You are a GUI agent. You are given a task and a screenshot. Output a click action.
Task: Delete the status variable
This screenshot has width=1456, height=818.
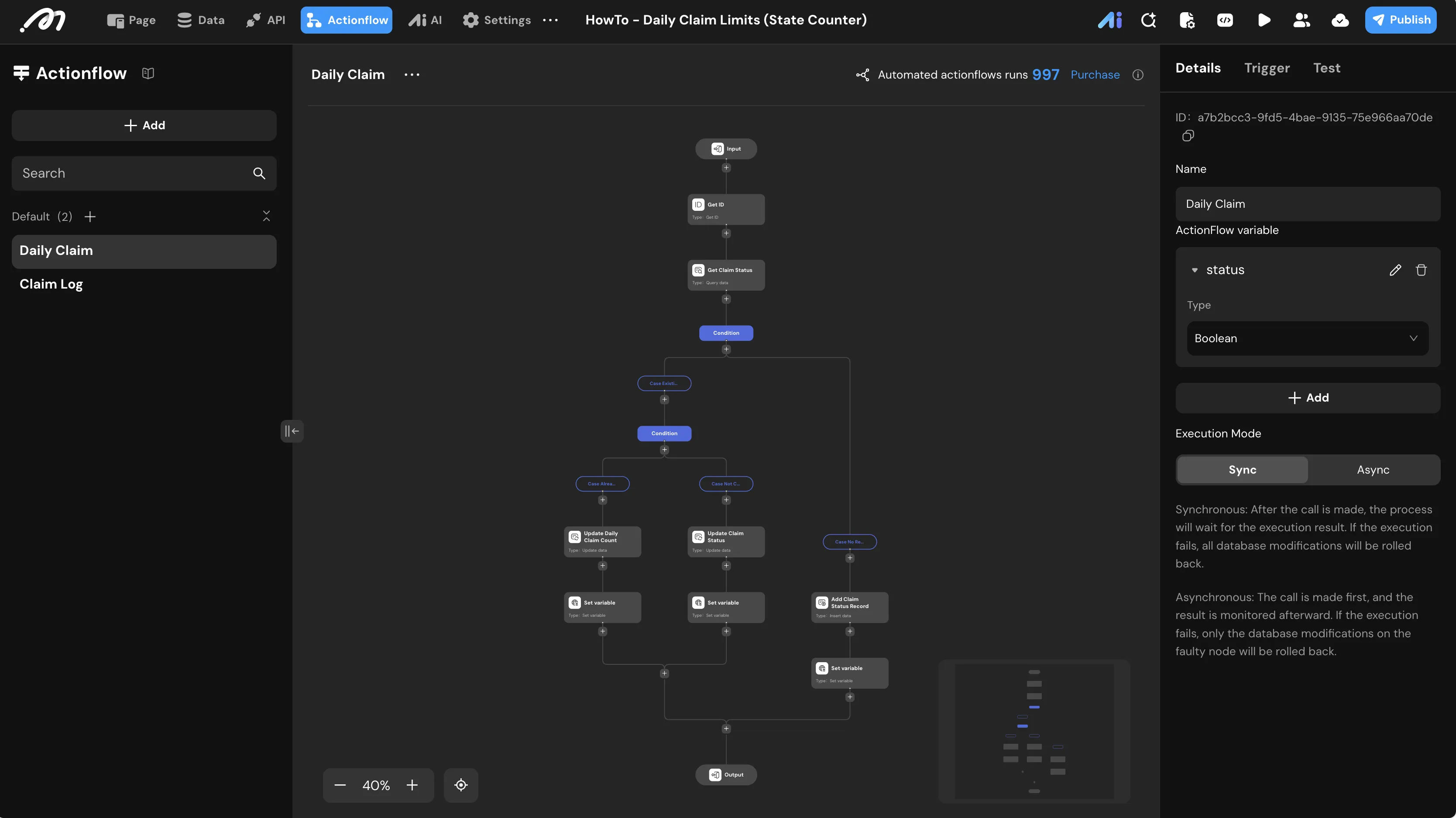click(1421, 270)
